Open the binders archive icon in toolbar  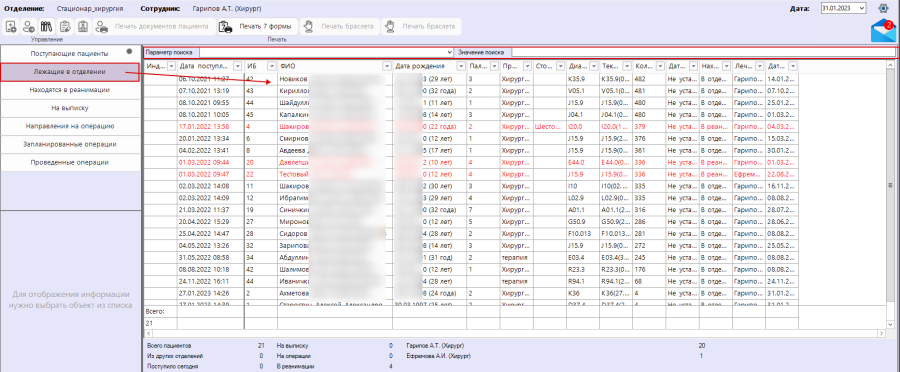[46, 26]
